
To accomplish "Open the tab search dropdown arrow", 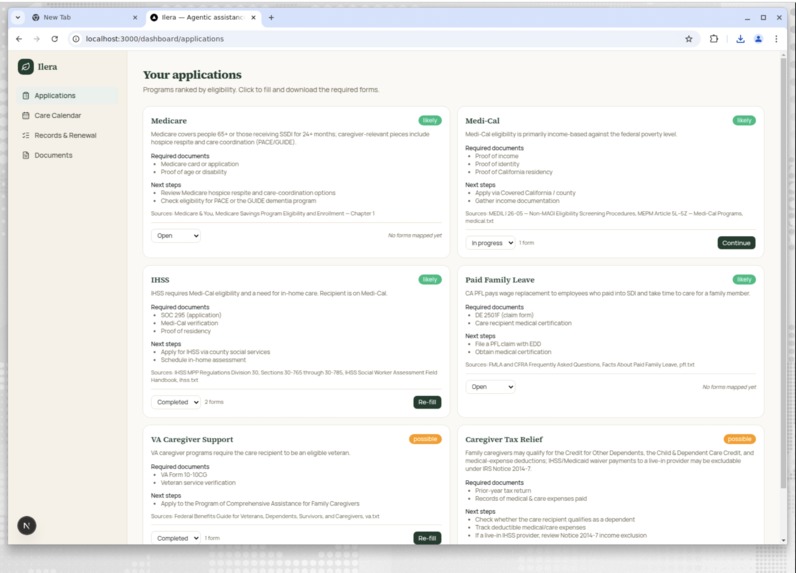I will (18, 17).
